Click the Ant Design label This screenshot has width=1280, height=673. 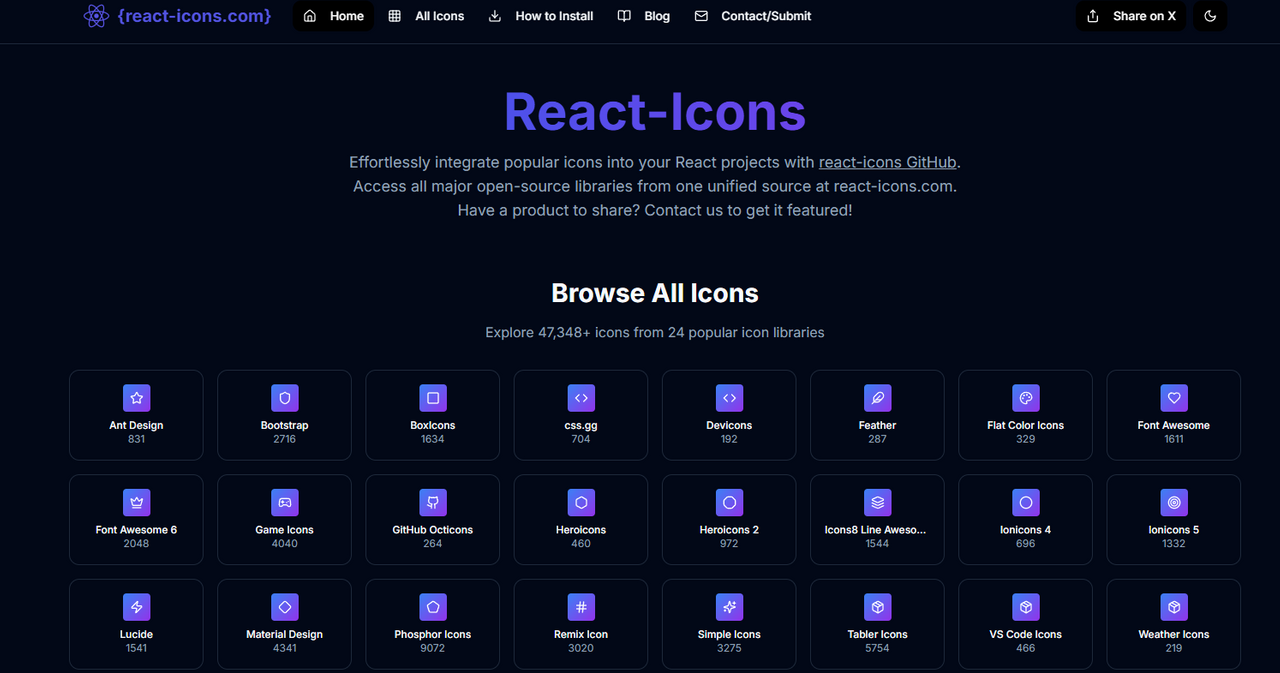(136, 425)
